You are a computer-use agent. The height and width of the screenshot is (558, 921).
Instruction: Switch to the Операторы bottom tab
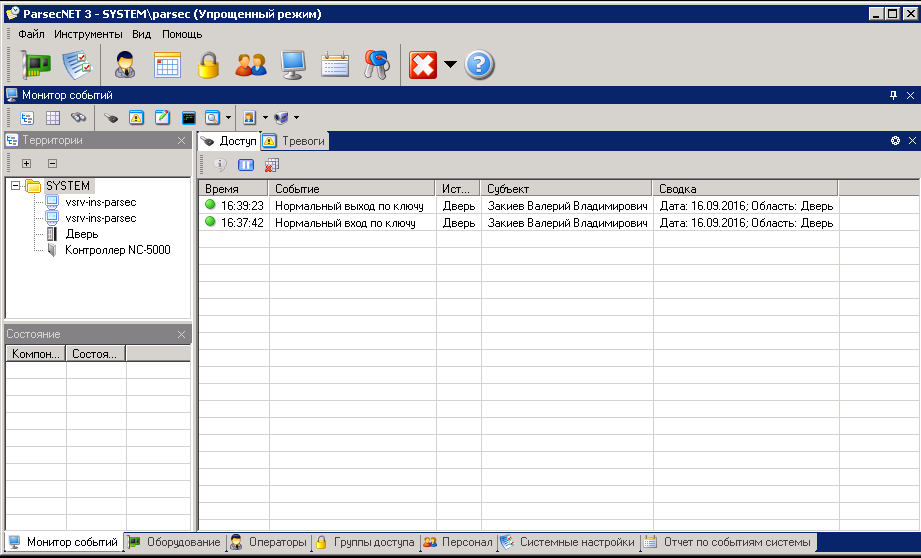point(268,542)
